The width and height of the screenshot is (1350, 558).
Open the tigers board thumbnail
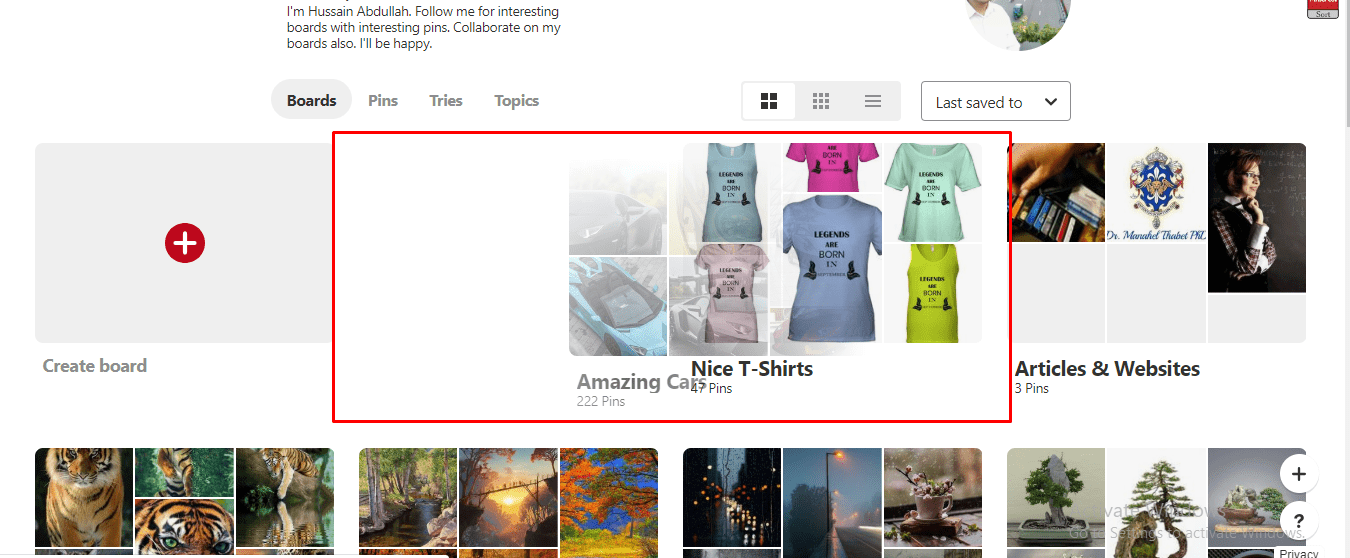tap(184, 502)
